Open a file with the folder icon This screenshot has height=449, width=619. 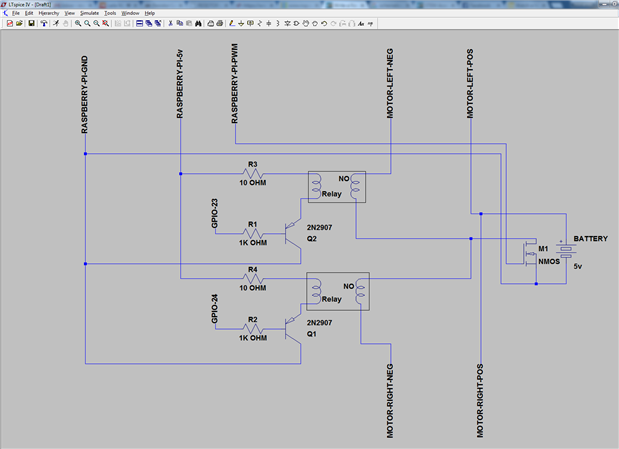click(x=19, y=22)
